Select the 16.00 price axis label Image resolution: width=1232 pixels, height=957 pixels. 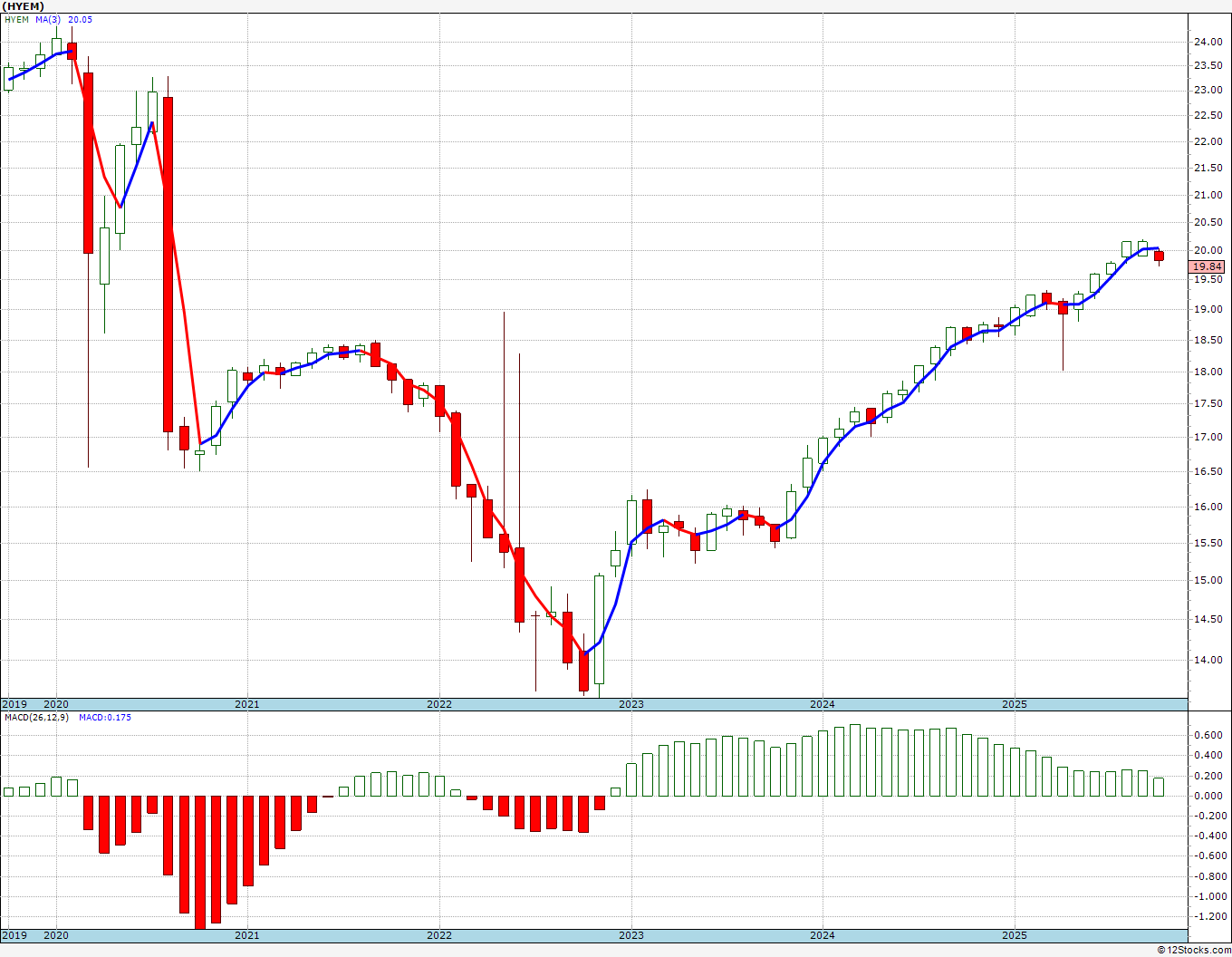[1208, 507]
